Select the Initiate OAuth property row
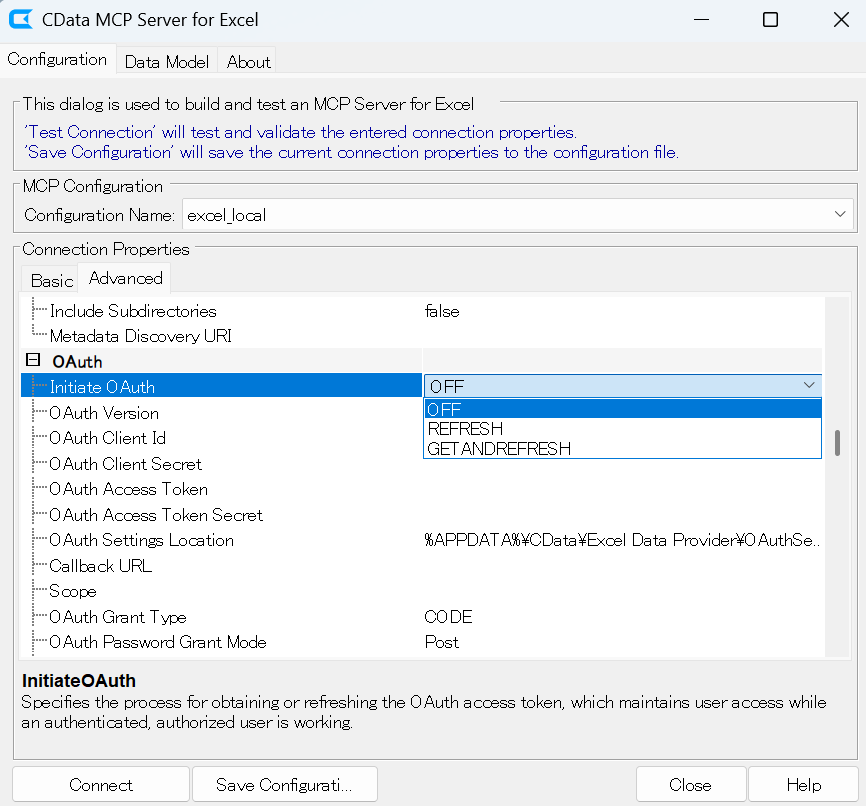The width and height of the screenshot is (866, 806). pyautogui.click(x=221, y=386)
